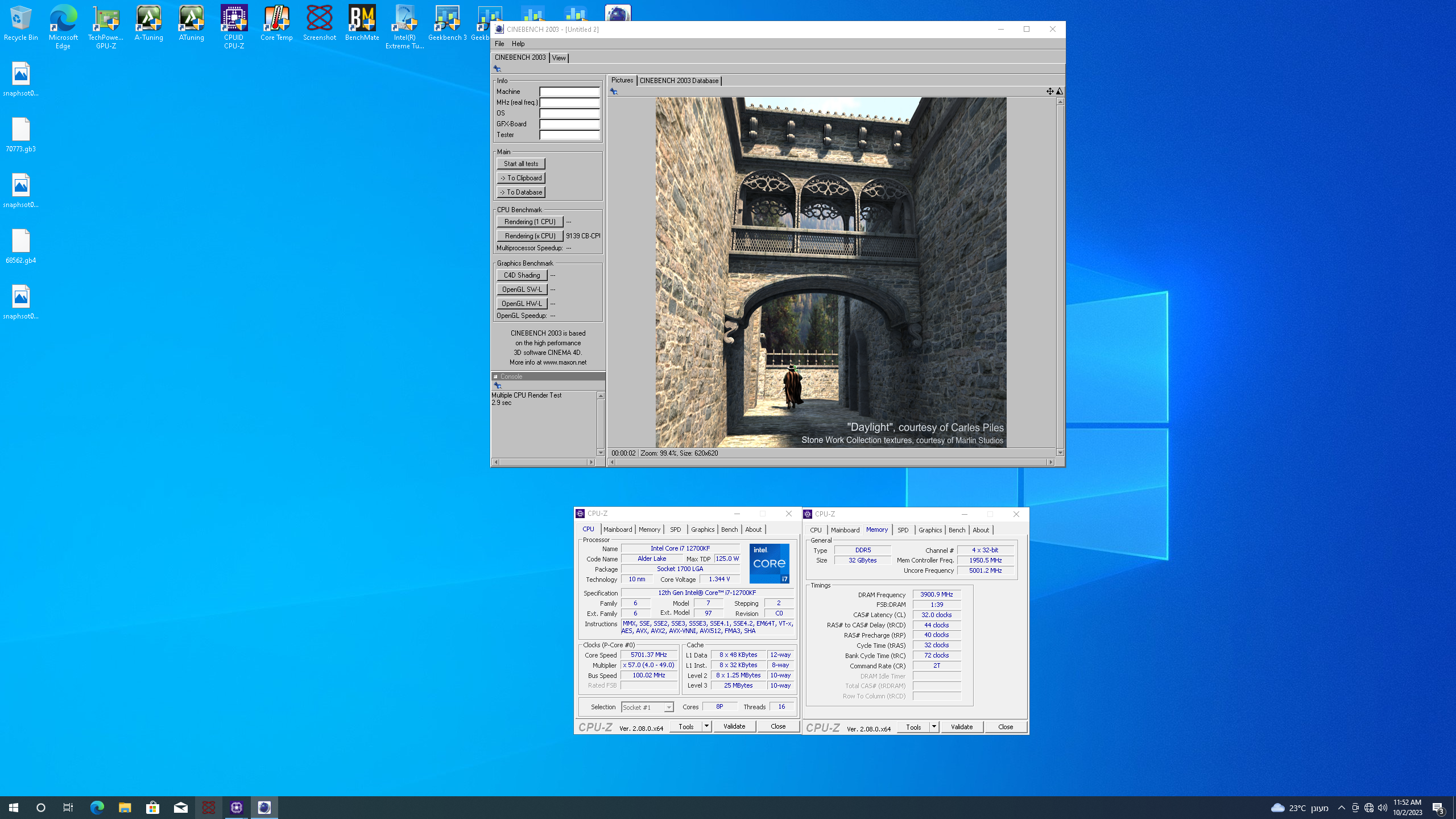1456x819 pixels.
Task: Open Bench tab in left CPU-Z window
Action: click(729, 530)
